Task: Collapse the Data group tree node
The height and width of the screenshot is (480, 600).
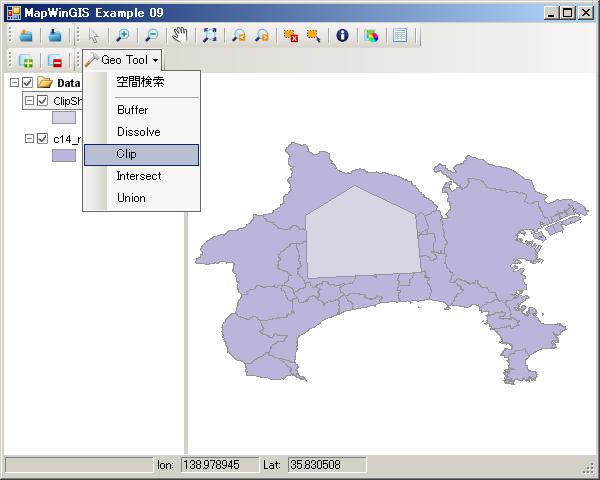Action: [x=13, y=83]
